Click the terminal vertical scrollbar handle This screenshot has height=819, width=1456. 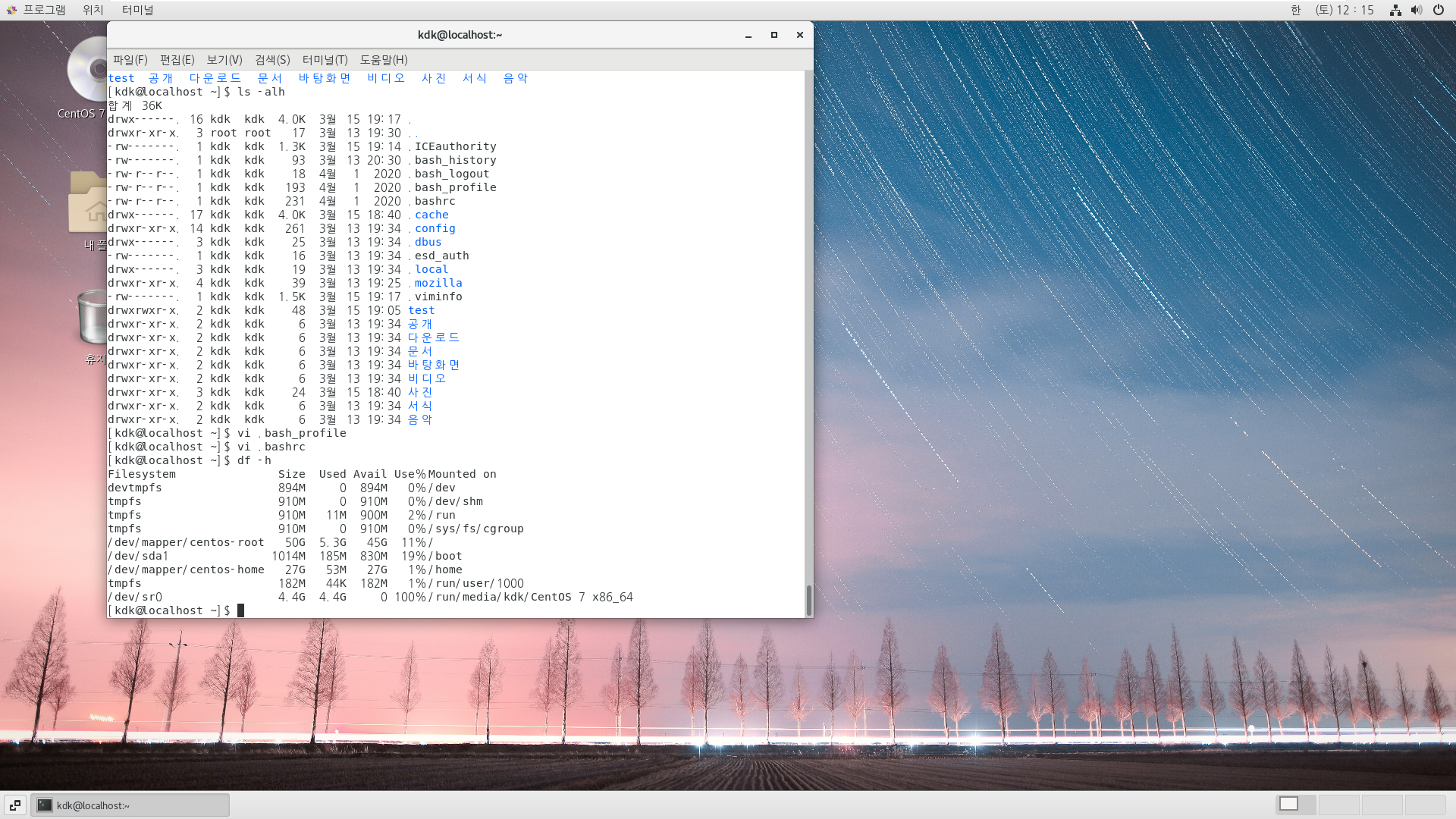tap(808, 600)
